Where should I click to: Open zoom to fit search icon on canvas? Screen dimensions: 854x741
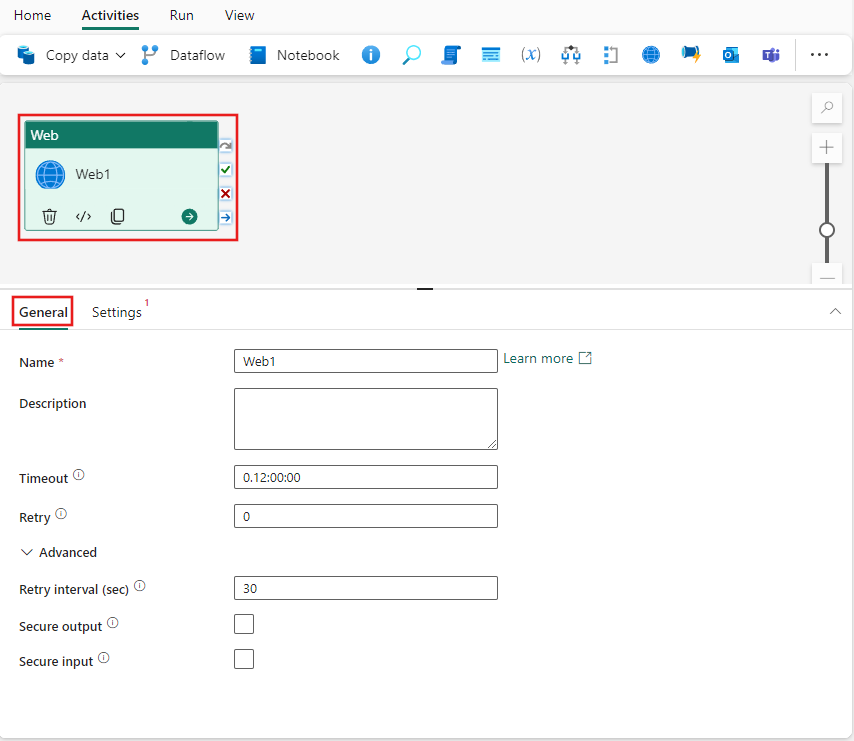click(826, 107)
